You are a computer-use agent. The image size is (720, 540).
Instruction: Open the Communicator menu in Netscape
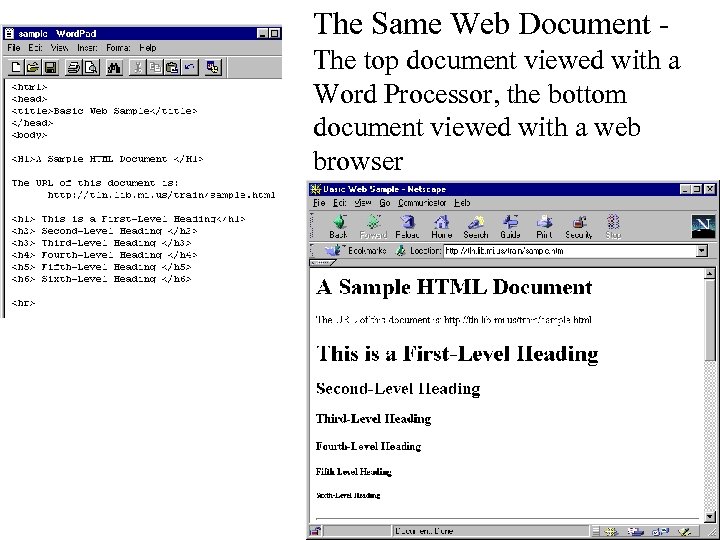coord(422,202)
